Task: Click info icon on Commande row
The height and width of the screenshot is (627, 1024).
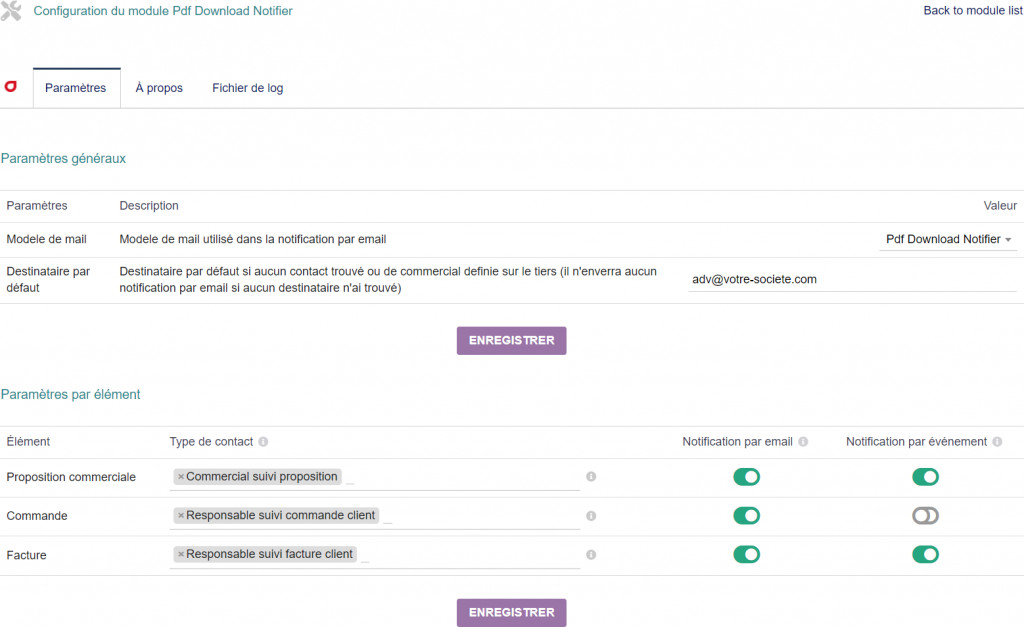Action: [591, 516]
